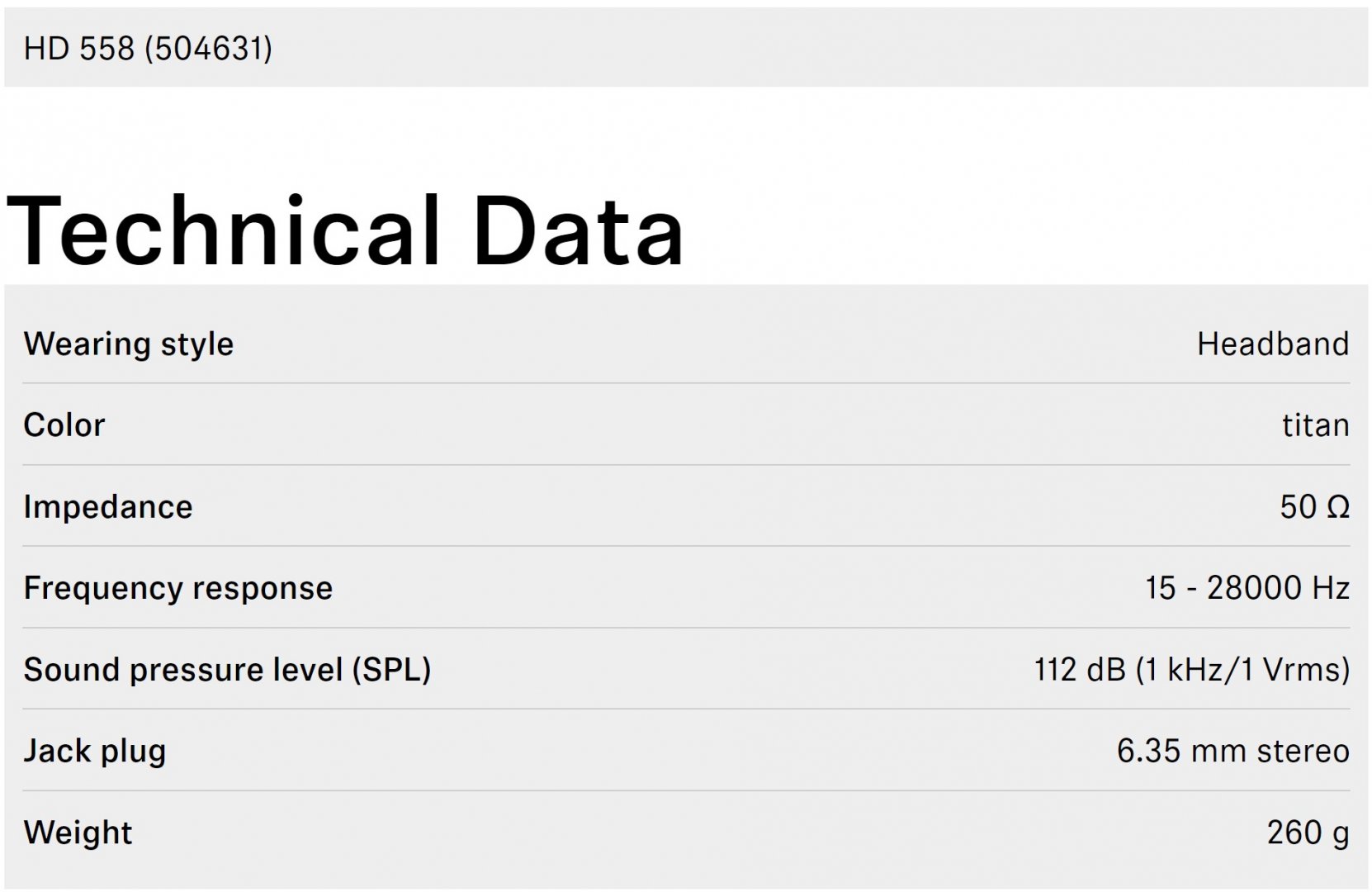Click the Jack plug label
Viewport: 1372px width, 892px height.
[x=94, y=751]
